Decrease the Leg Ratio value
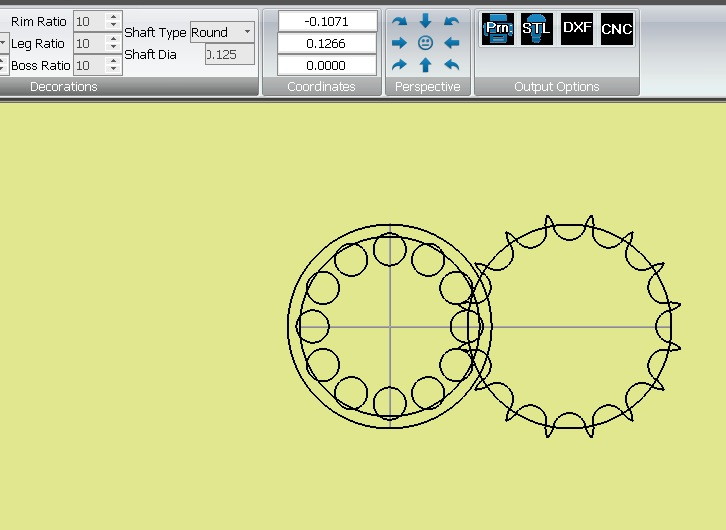Image resolution: width=726 pixels, height=530 pixels. tap(113, 48)
